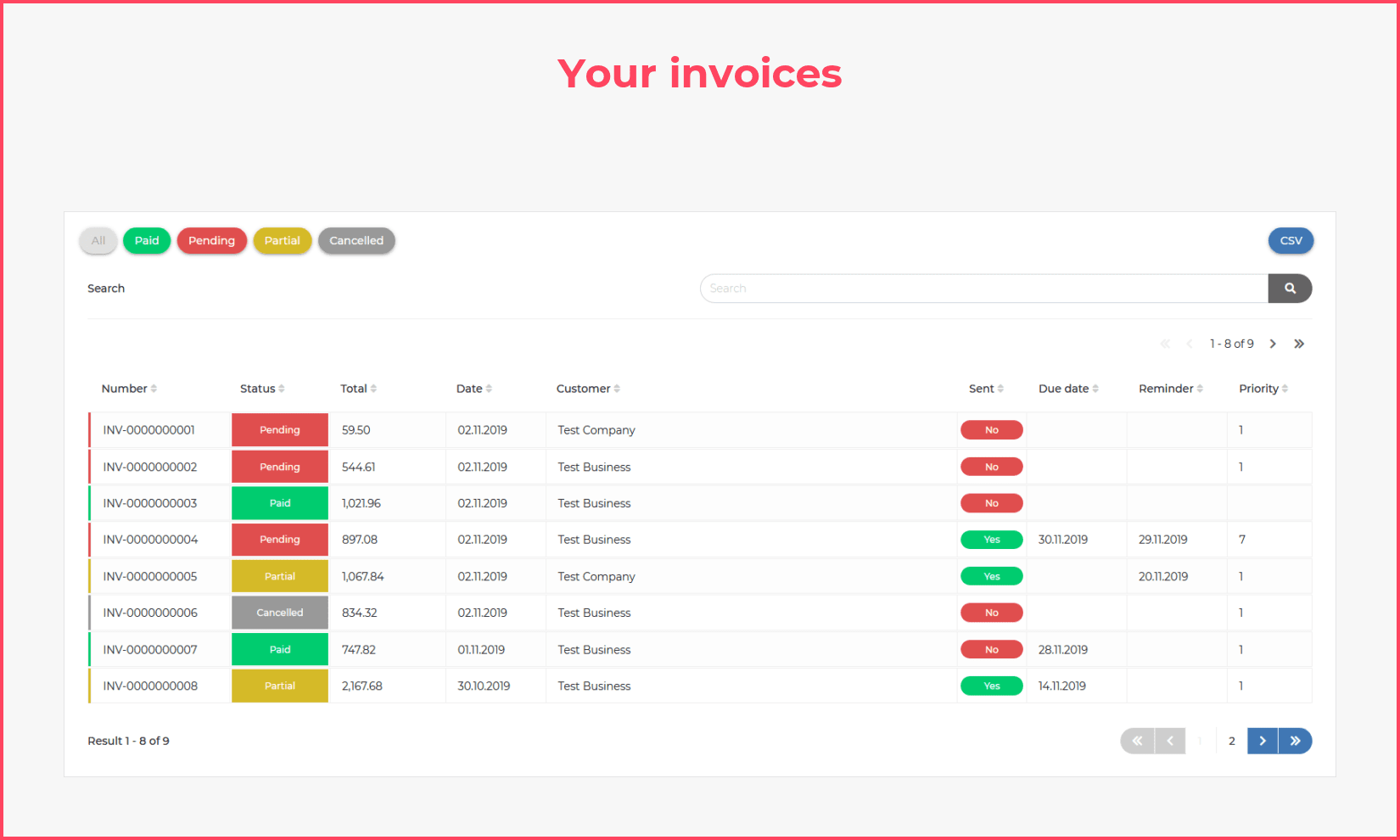Open invoice INV-0000000004
The height and width of the screenshot is (840, 1400).
150,540
